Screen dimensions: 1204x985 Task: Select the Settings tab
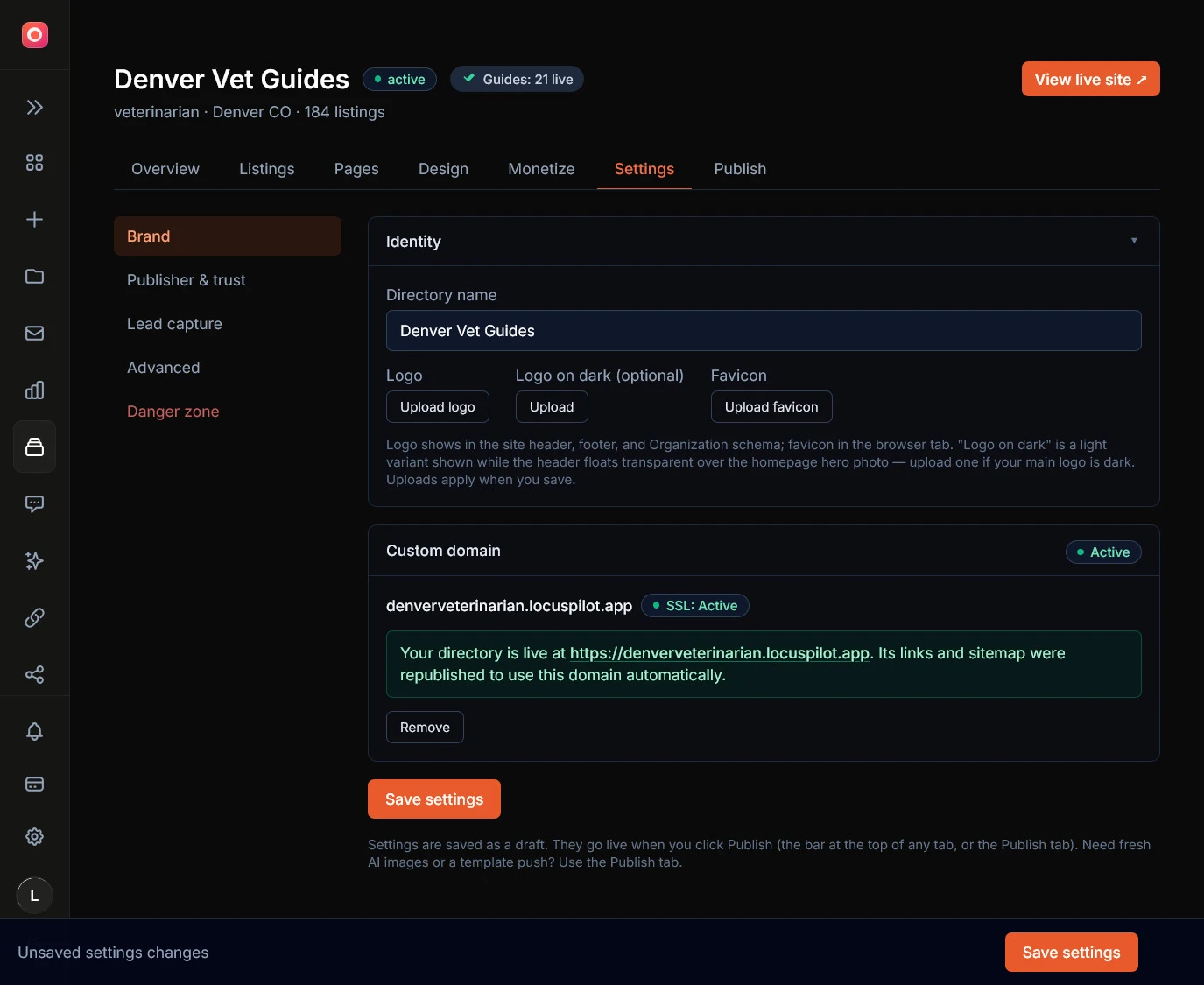[644, 169]
